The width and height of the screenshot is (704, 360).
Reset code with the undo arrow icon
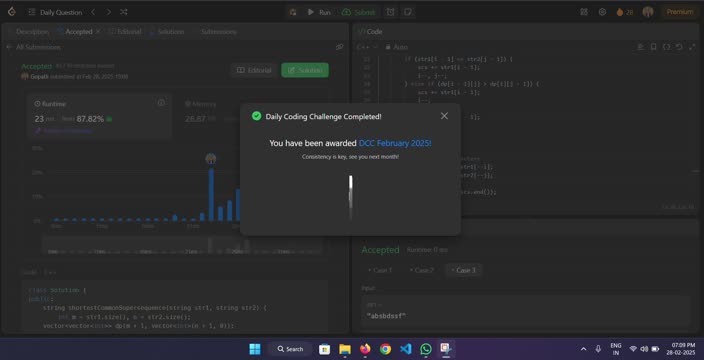(x=679, y=47)
